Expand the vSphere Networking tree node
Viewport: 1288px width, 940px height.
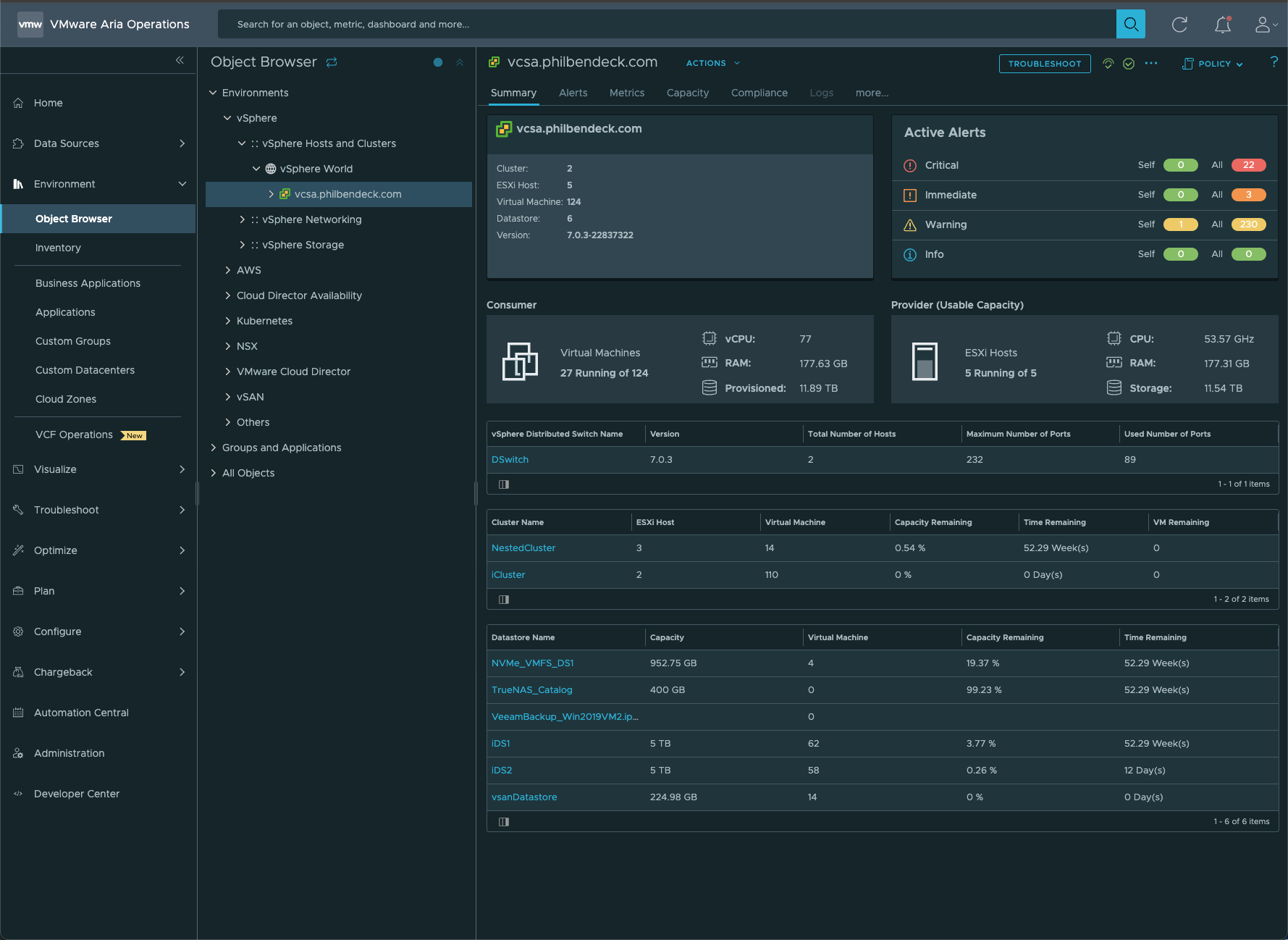(x=242, y=219)
